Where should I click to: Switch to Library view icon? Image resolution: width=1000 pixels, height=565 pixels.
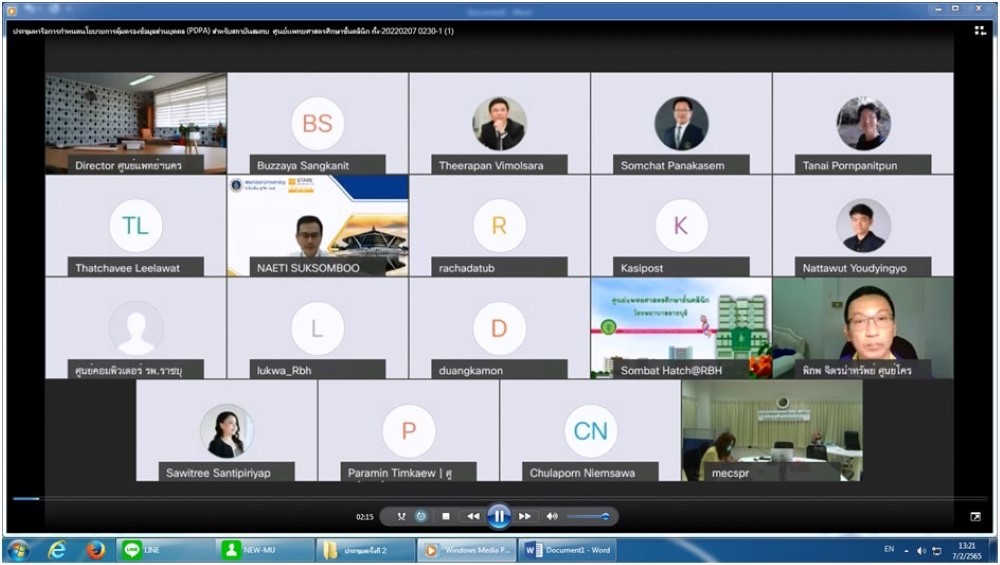[x=980, y=31]
